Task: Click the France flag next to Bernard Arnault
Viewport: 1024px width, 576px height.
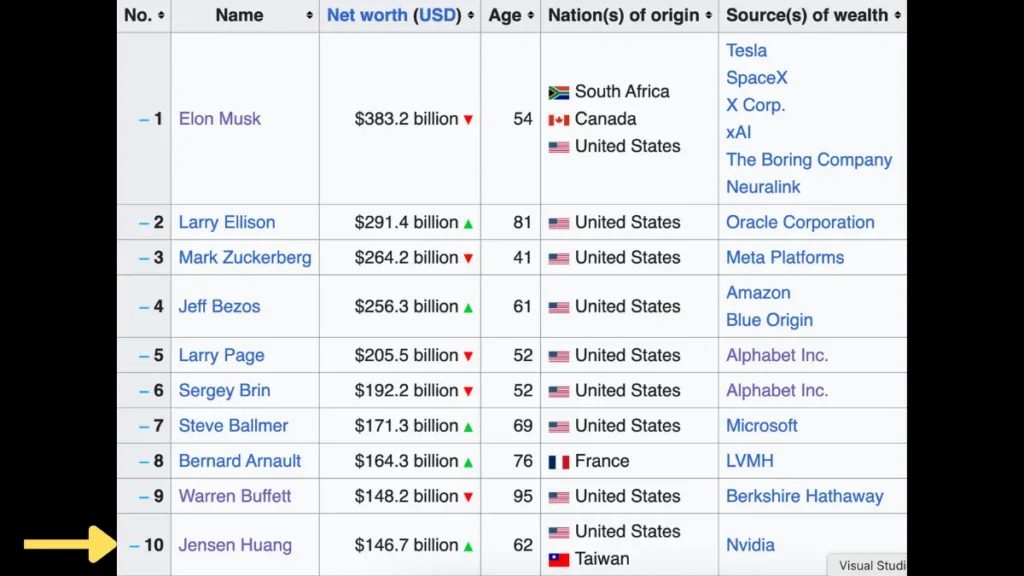Action: (x=559, y=462)
